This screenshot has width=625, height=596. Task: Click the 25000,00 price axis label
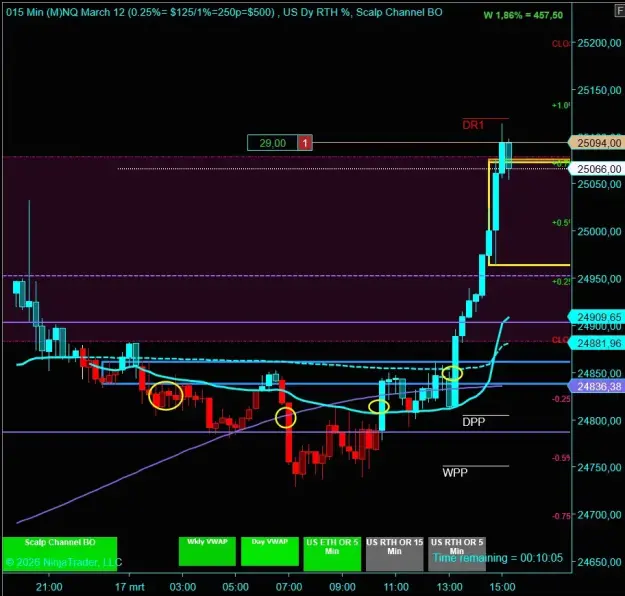click(599, 232)
